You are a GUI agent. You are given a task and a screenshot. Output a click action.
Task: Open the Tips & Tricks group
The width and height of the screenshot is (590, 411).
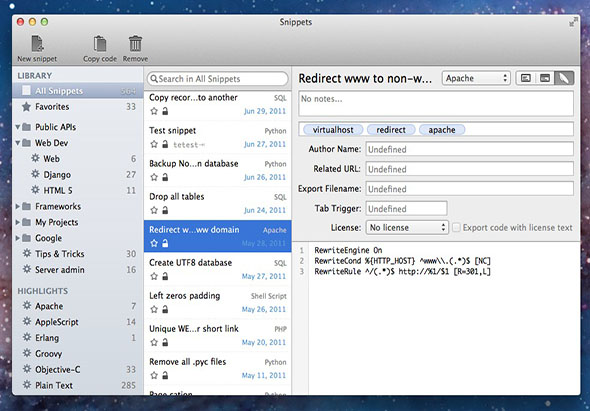78,254
